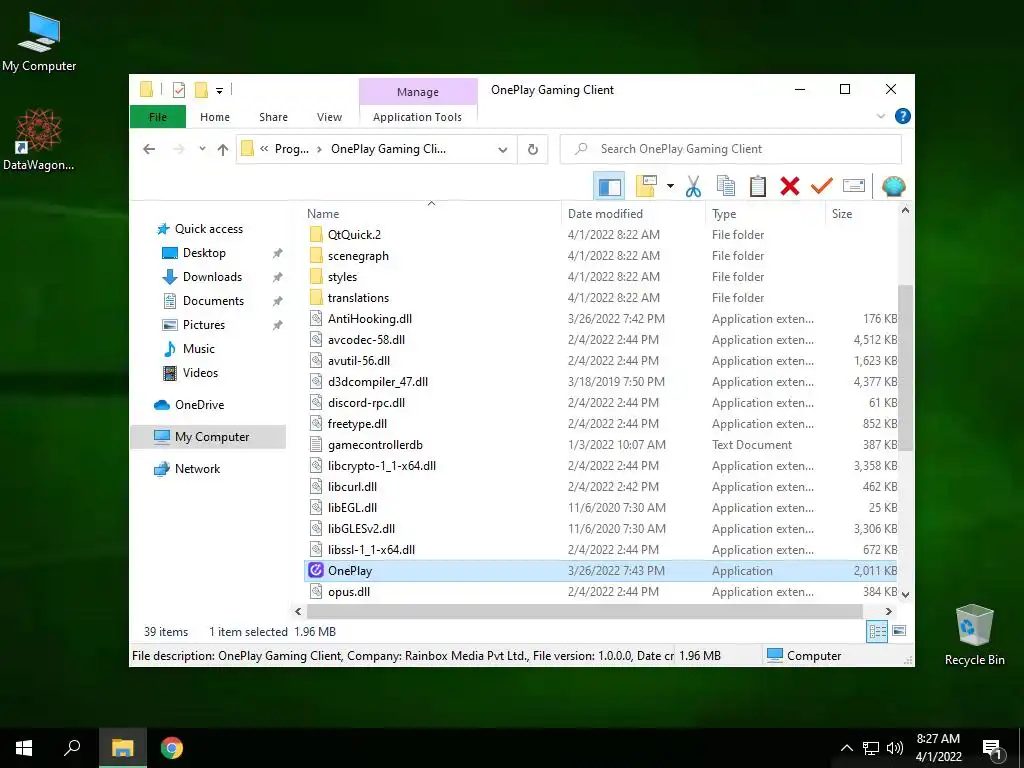Click the blue Help question mark icon
The image size is (1024, 768).
point(903,116)
